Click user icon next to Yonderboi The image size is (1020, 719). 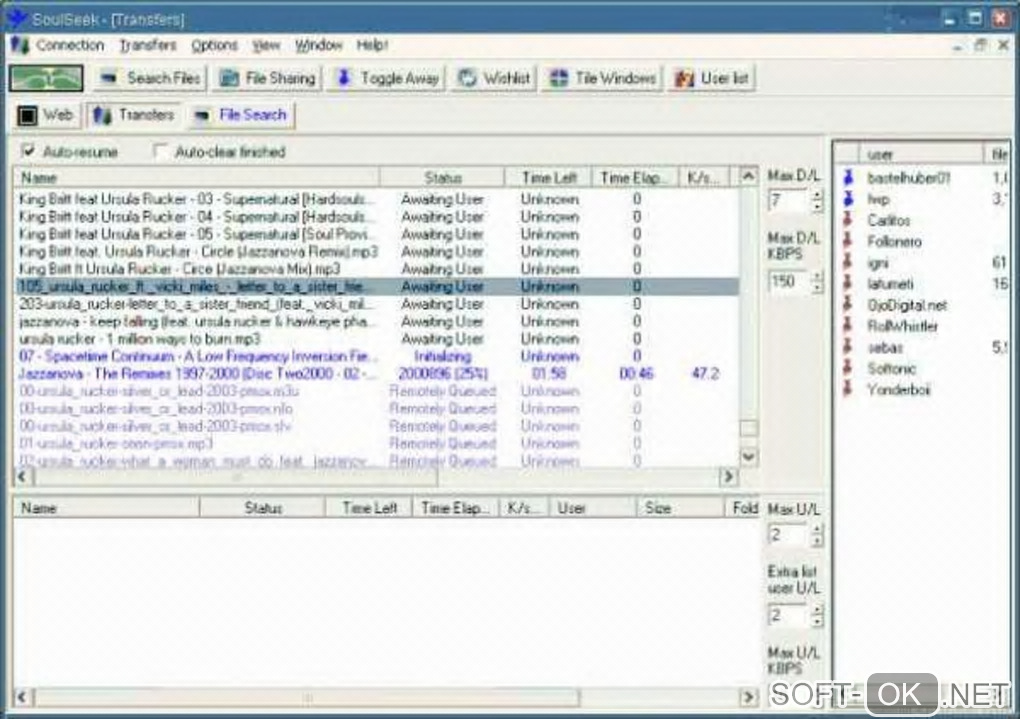coord(848,390)
